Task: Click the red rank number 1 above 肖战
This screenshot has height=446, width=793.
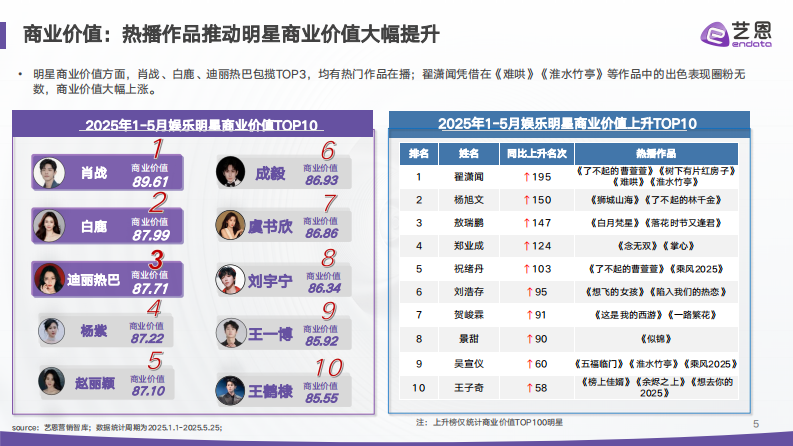Action: pyautogui.click(x=156, y=150)
